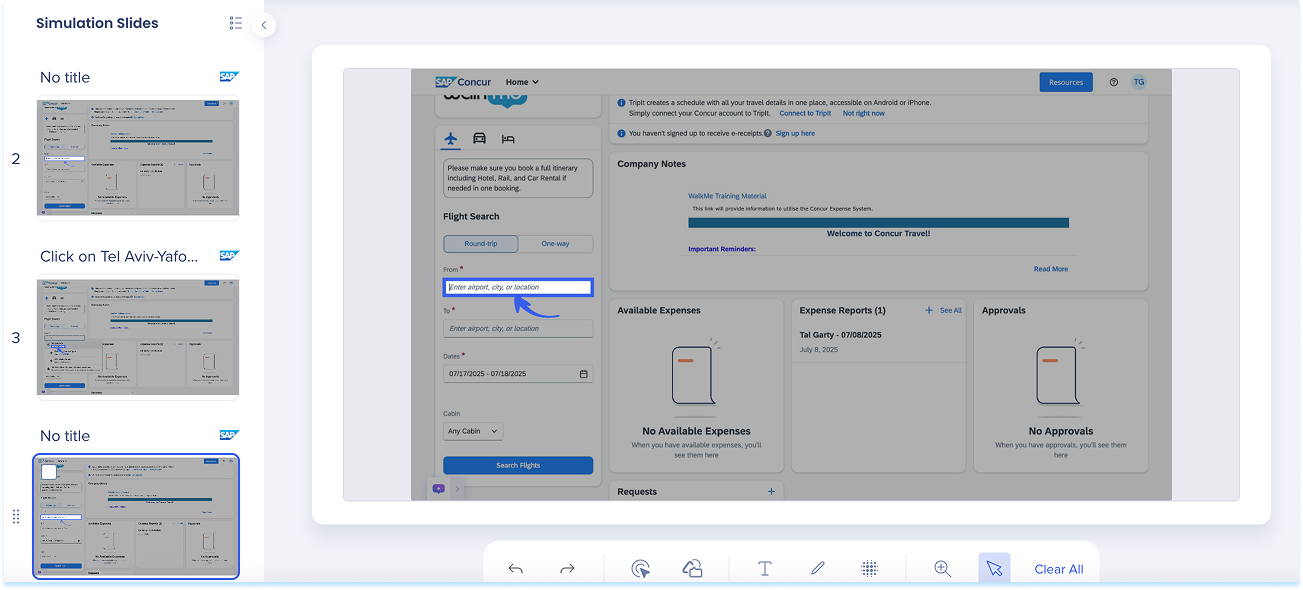Click the cloud upload image icon
This screenshot has width=1303, height=590.
point(693,569)
